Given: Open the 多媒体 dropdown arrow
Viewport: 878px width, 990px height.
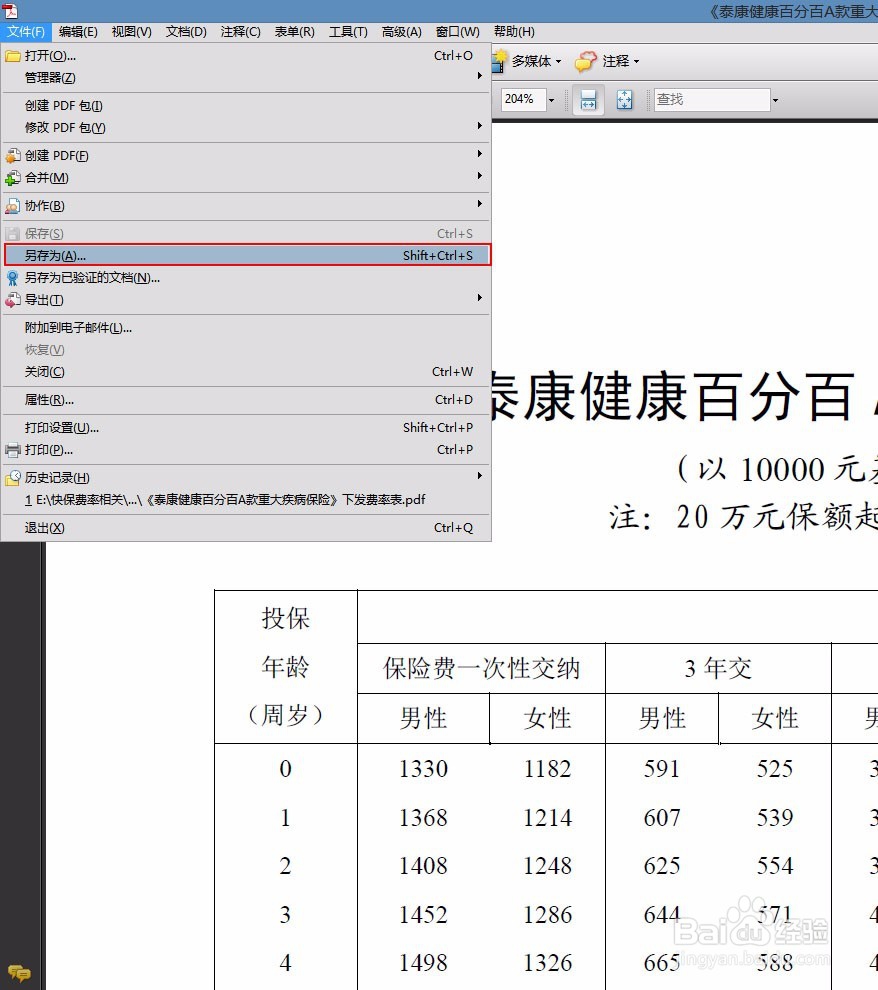Looking at the screenshot, I should pyautogui.click(x=558, y=62).
